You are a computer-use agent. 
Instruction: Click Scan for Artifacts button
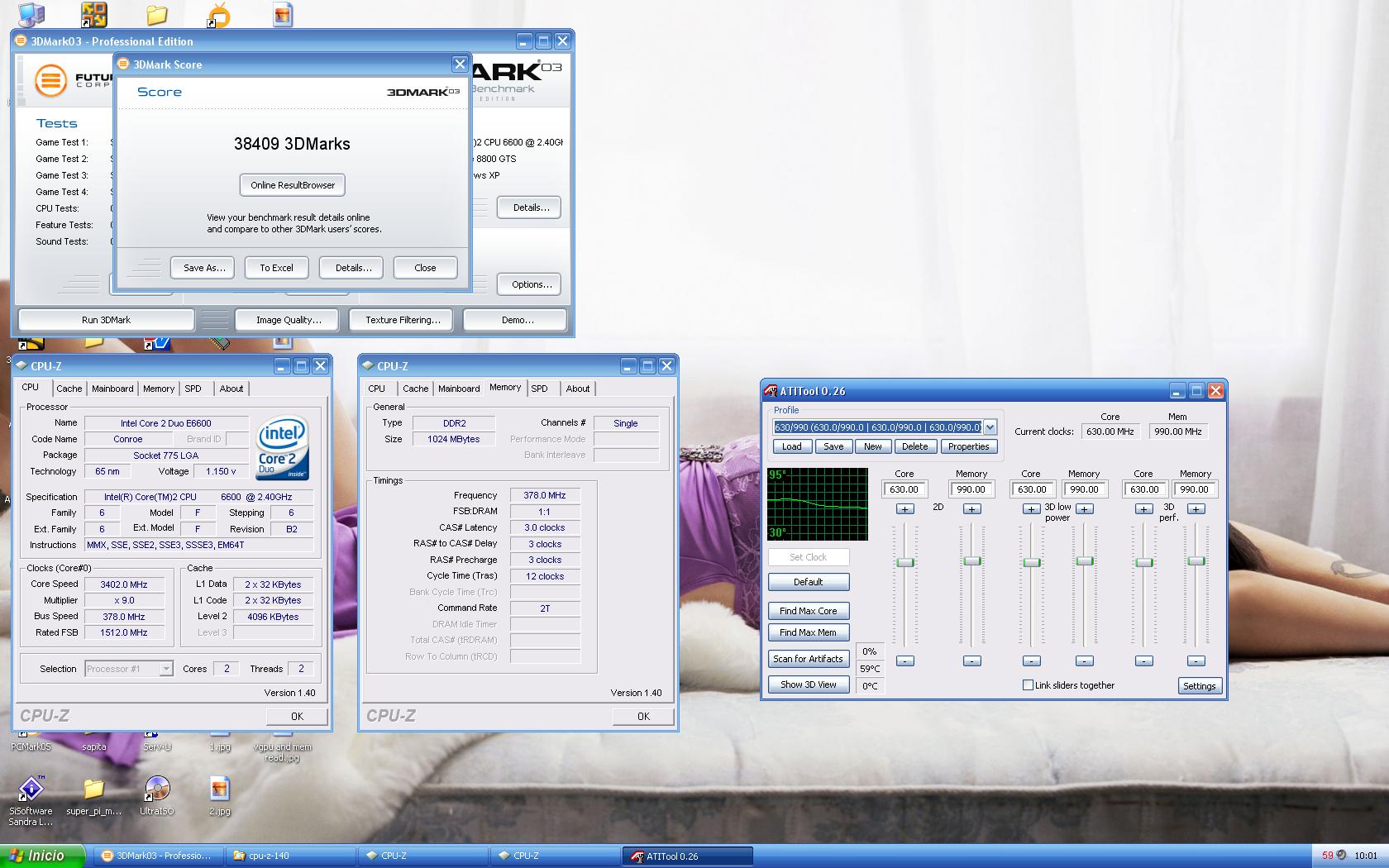point(809,659)
